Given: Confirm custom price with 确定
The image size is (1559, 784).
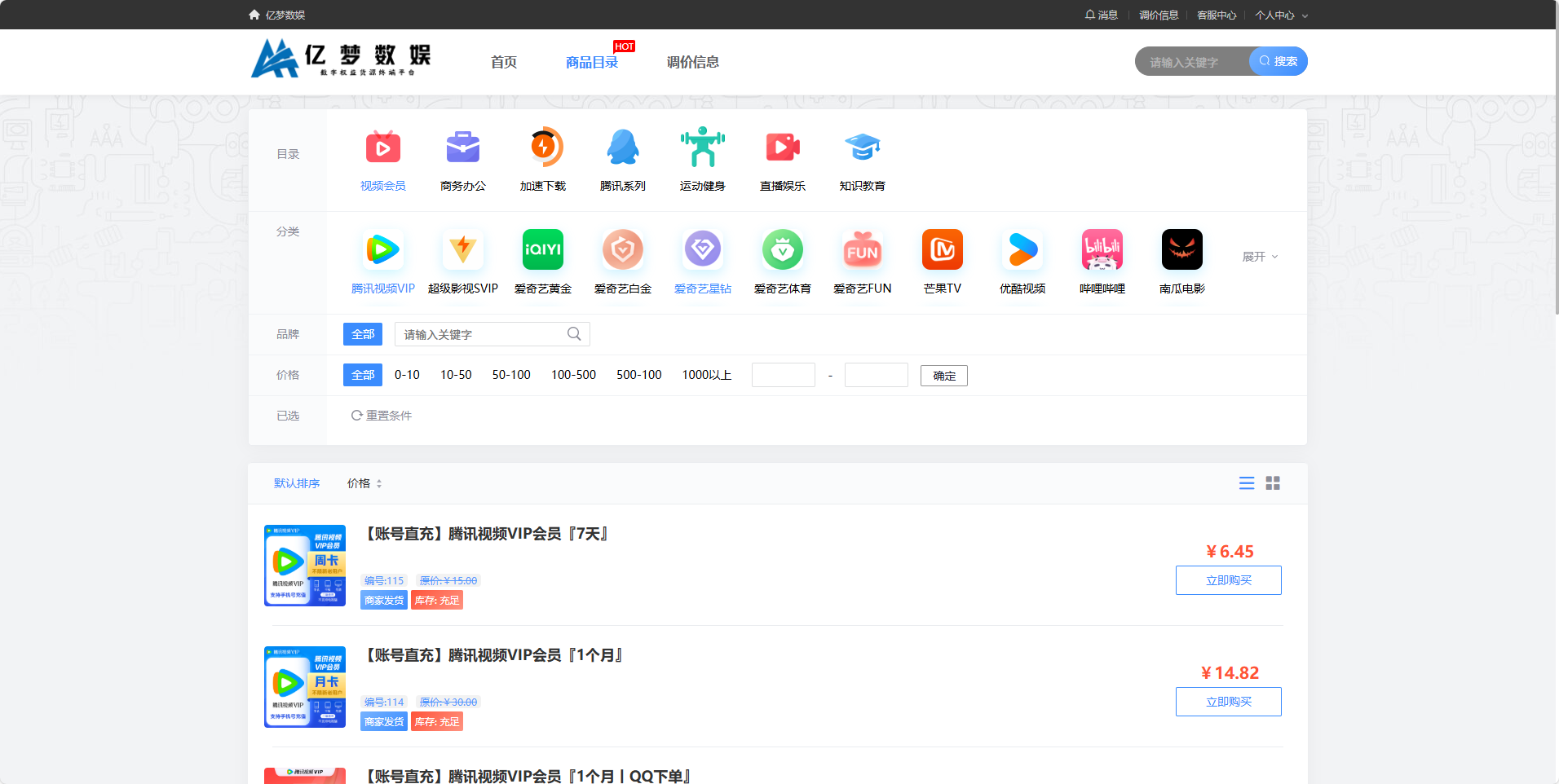Looking at the screenshot, I should pos(944,376).
